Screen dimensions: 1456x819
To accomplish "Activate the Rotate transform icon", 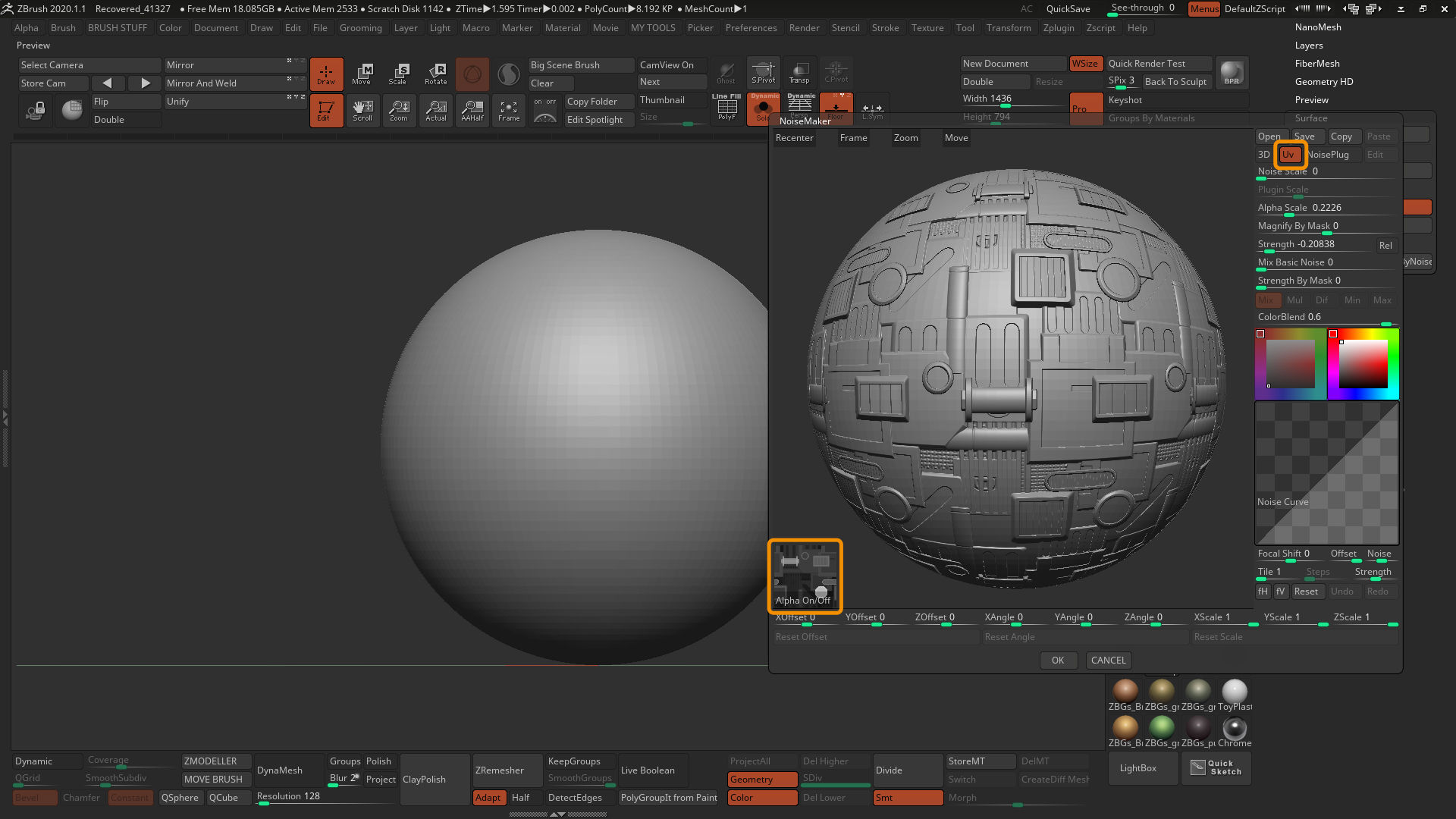I will tap(435, 74).
